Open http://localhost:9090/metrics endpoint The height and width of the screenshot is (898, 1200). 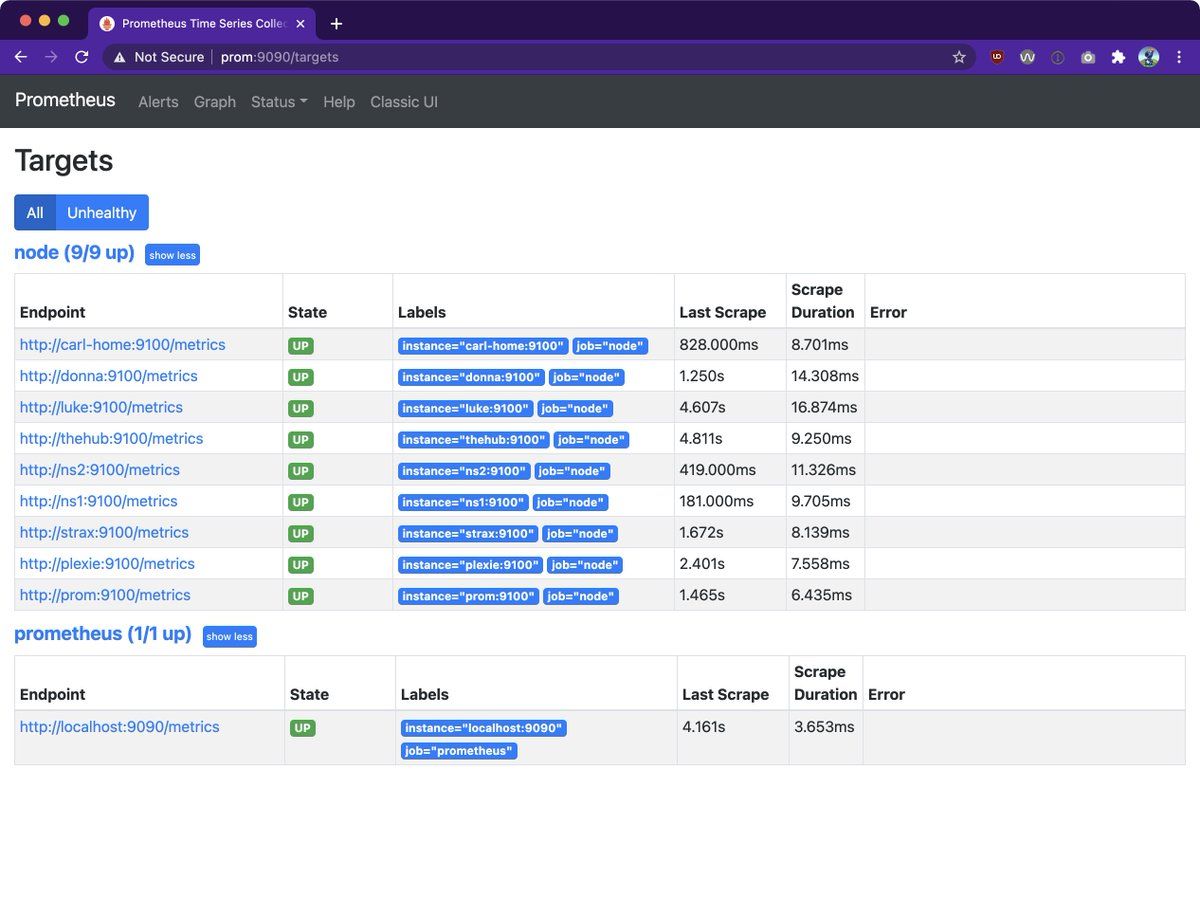click(120, 727)
